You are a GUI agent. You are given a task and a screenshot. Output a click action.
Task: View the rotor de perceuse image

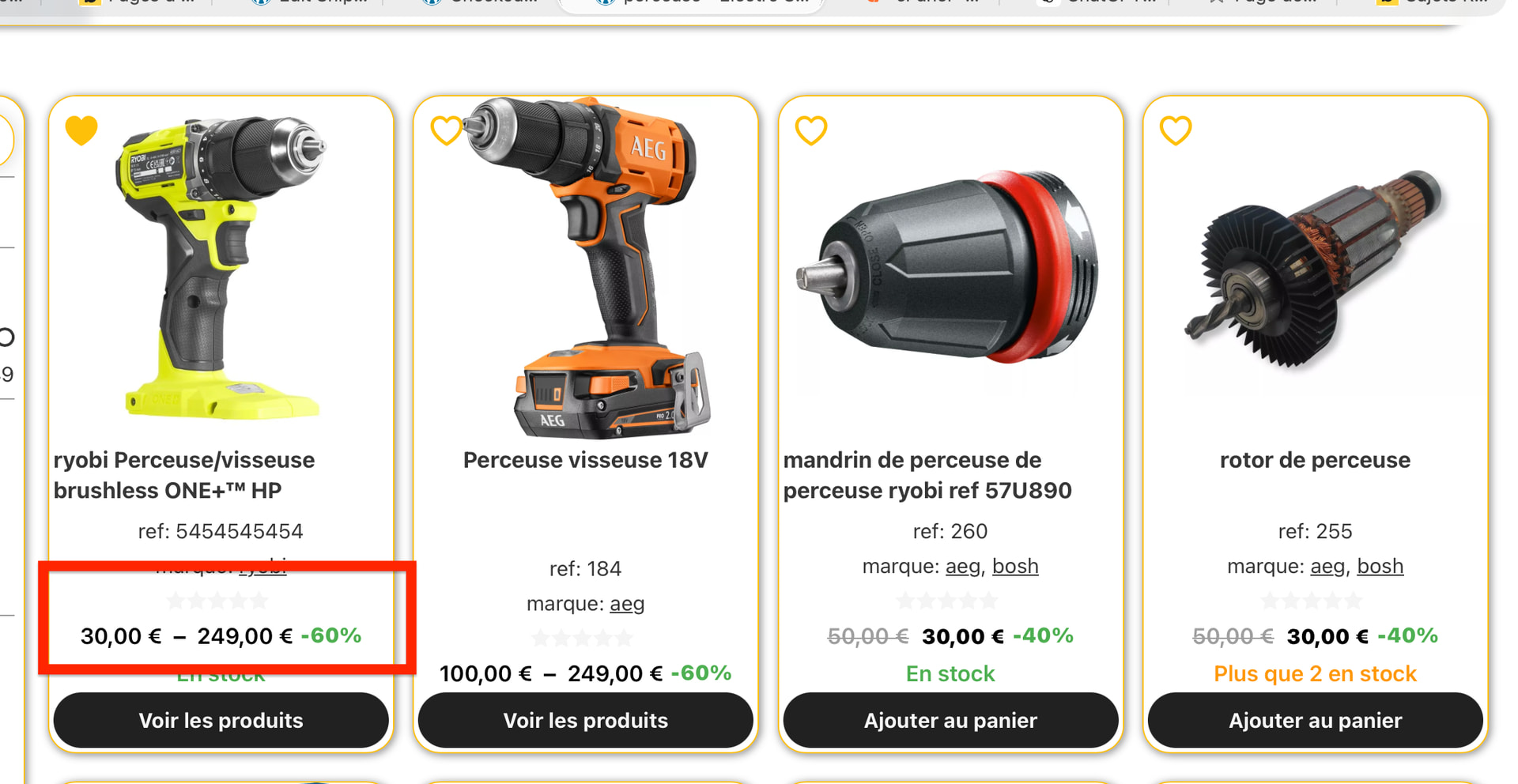[1316, 267]
